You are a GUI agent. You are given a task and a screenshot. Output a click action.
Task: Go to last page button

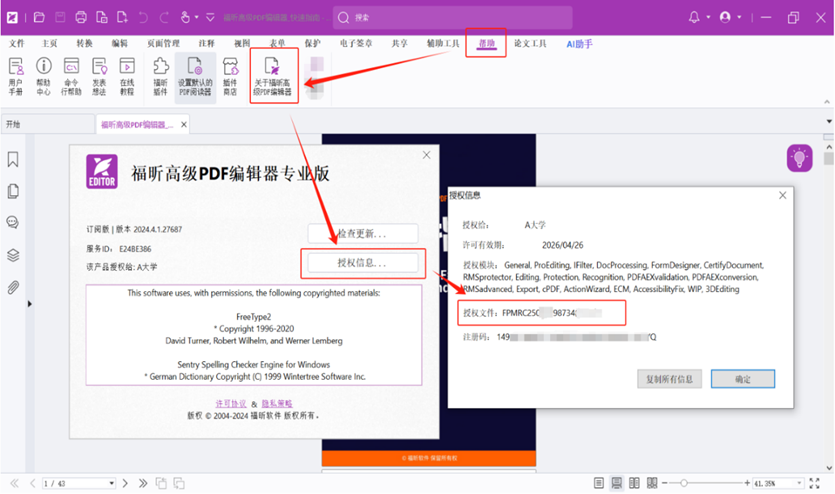[143, 483]
